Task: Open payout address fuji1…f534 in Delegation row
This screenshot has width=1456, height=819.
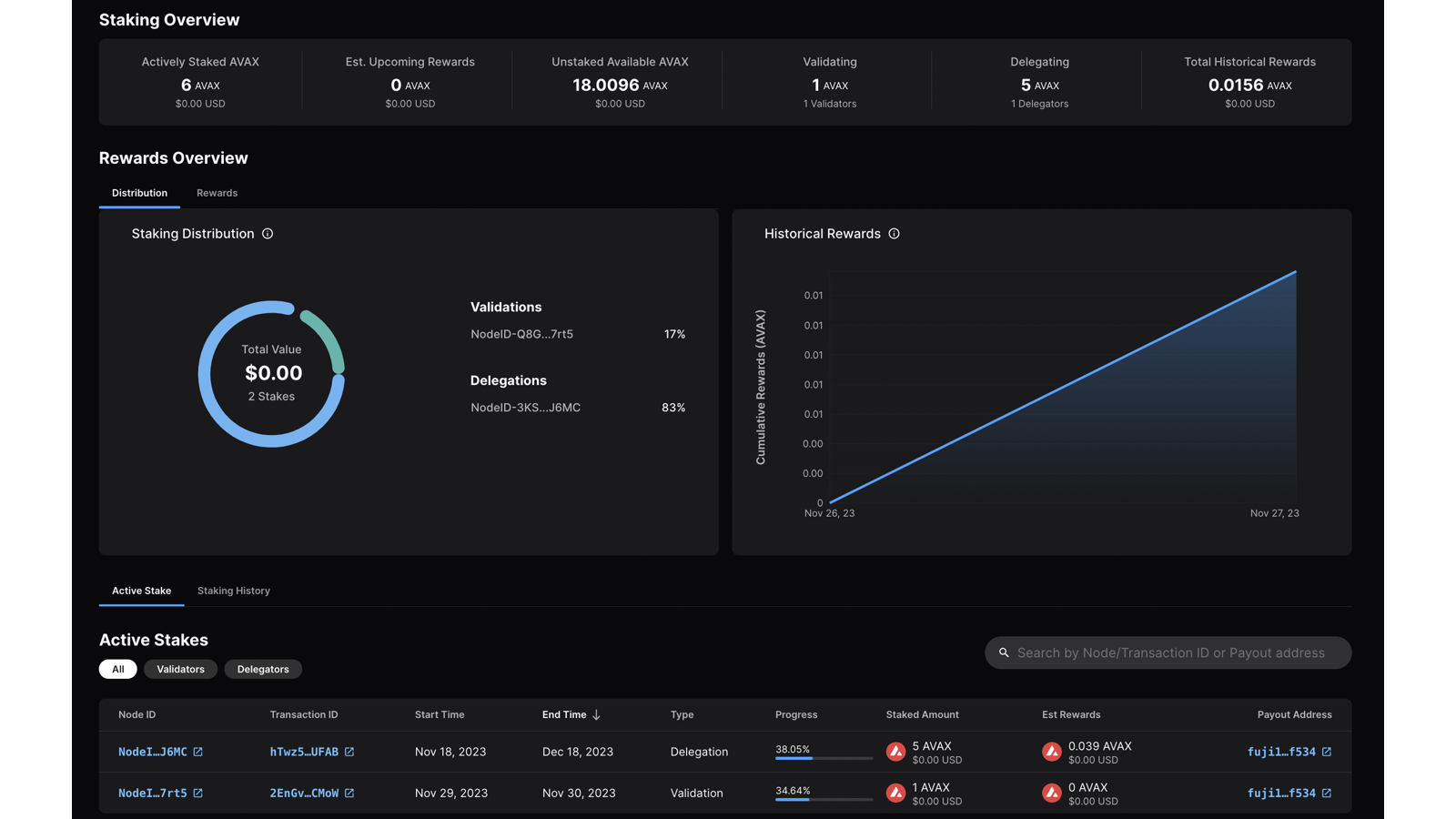Action: [1281, 752]
